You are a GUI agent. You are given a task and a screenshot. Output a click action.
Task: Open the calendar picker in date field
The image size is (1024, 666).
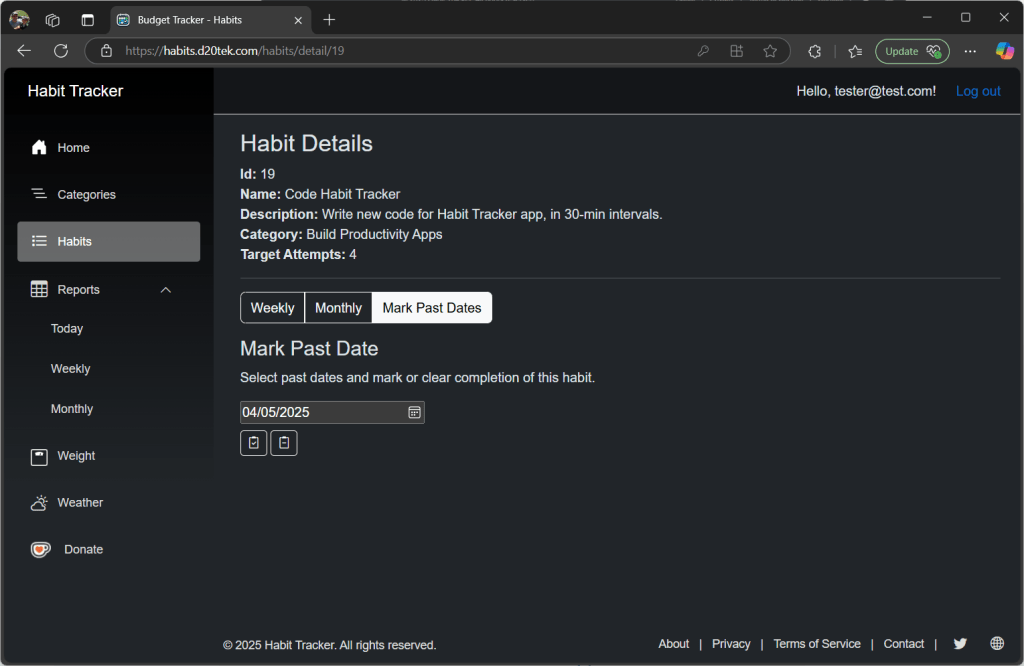414,412
